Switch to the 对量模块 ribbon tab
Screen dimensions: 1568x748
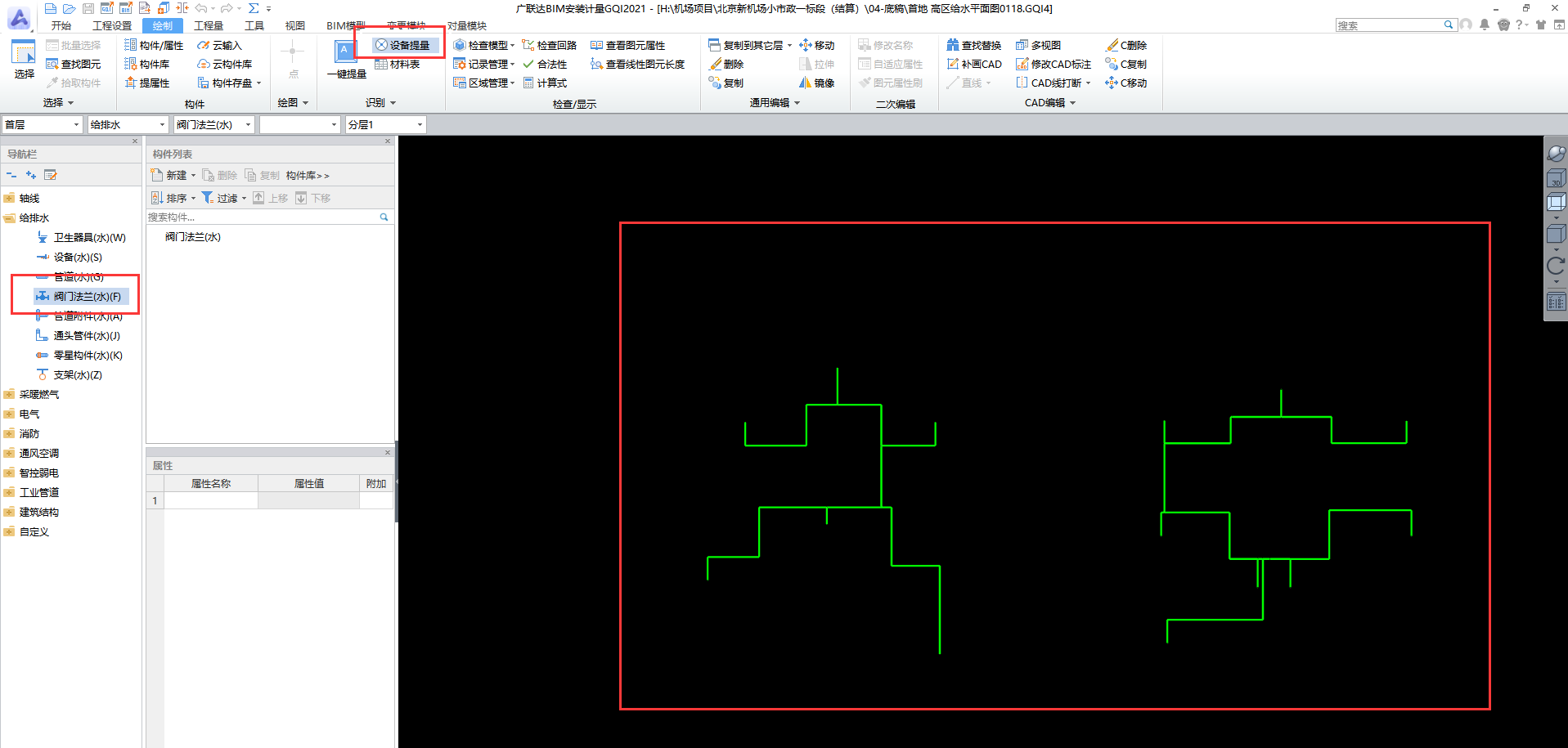point(467,25)
